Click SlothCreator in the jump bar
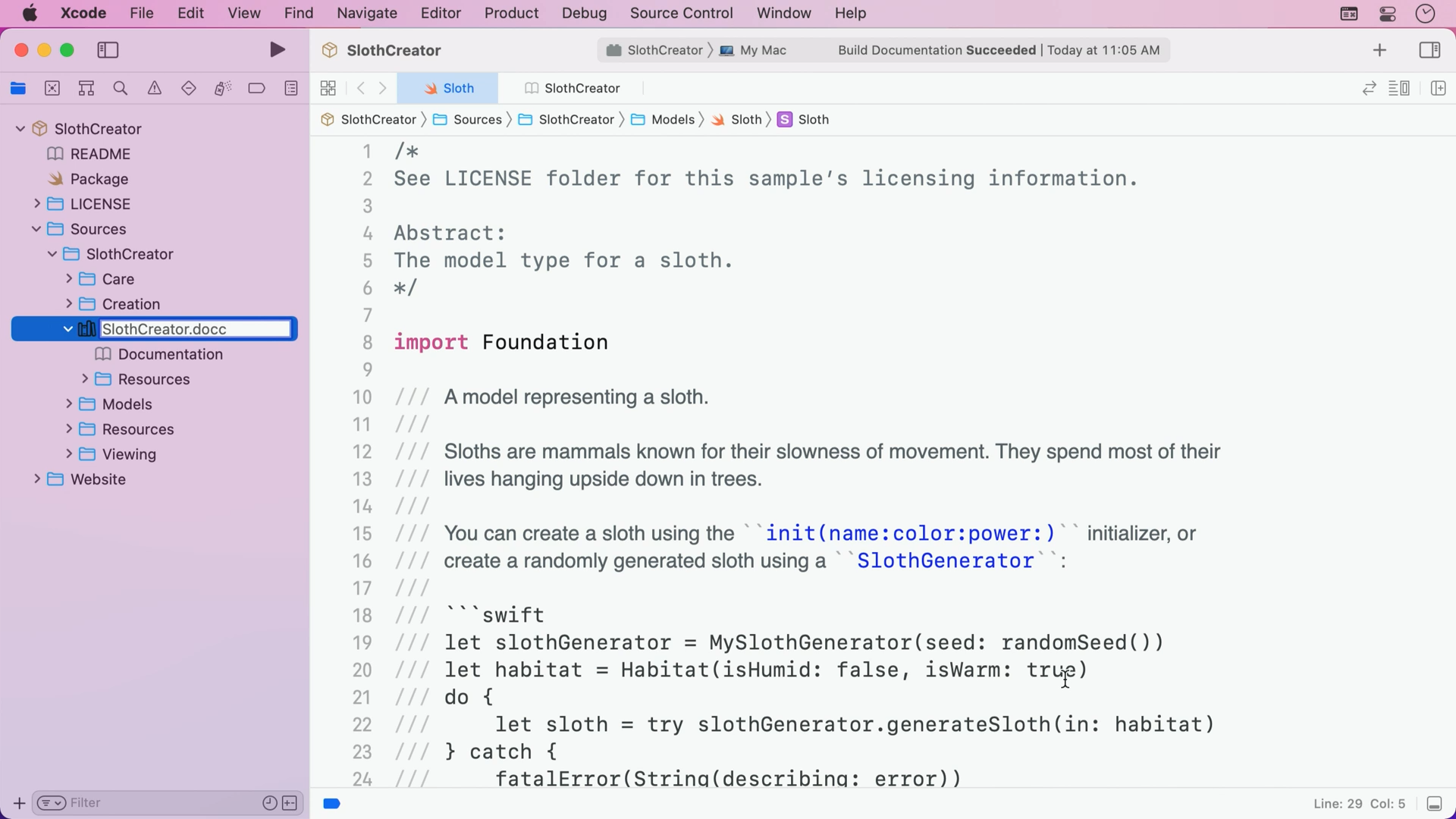Image resolution: width=1456 pixels, height=819 pixels. click(369, 120)
